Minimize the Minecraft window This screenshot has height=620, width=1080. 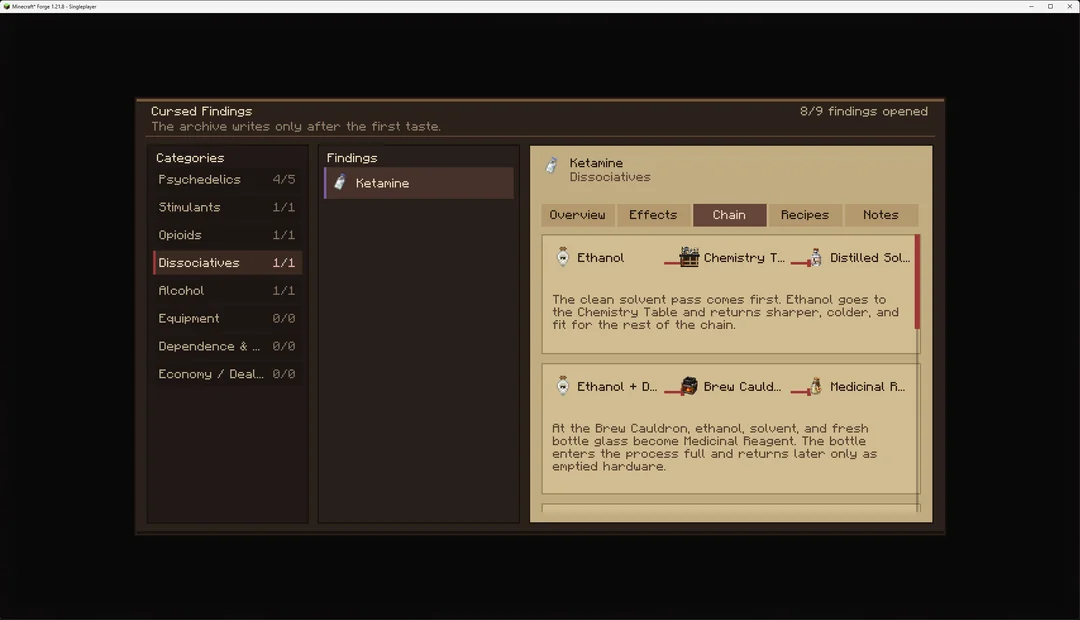pyautogui.click(x=1031, y=6)
